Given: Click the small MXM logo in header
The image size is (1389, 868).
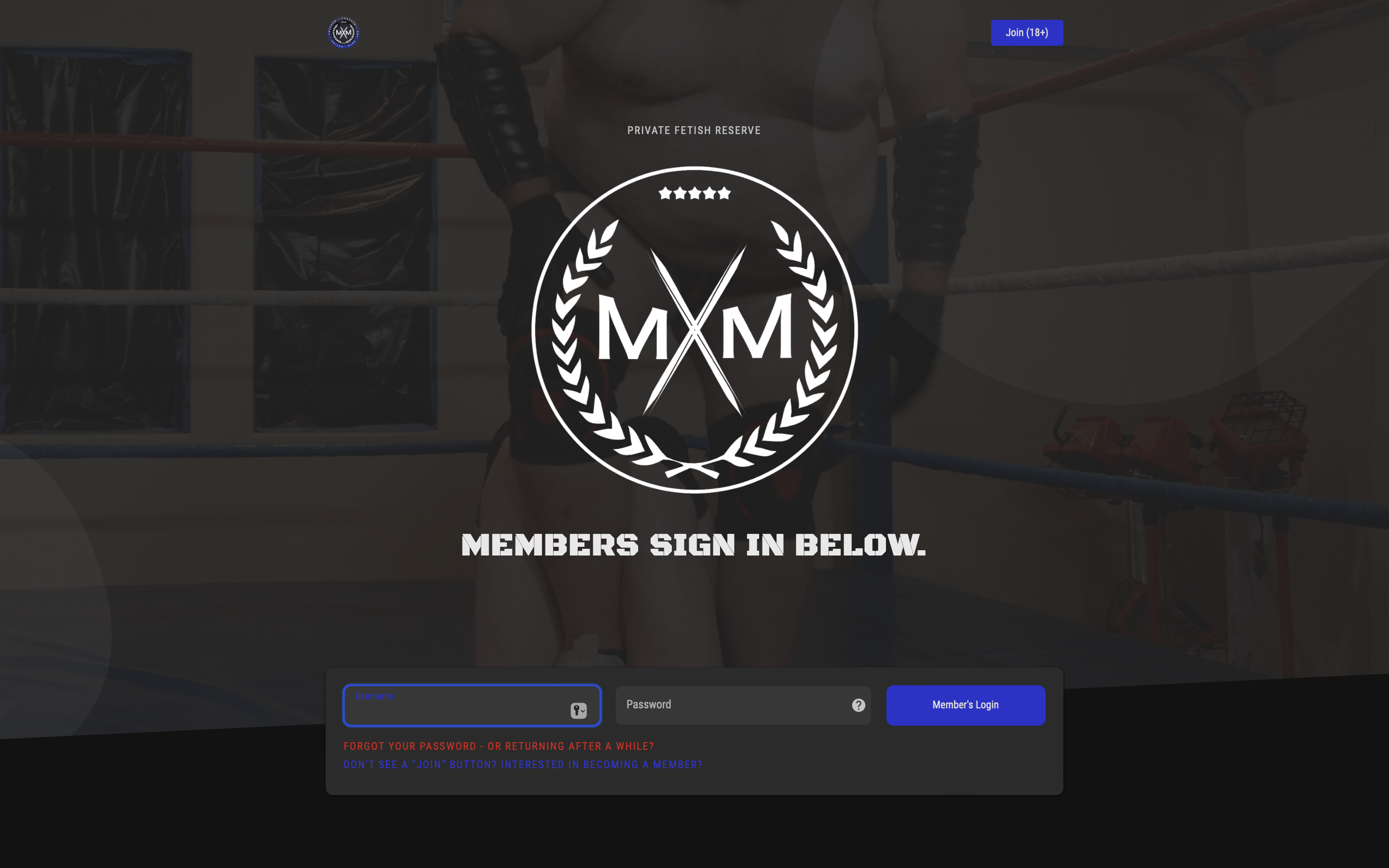Looking at the screenshot, I should tap(343, 33).
